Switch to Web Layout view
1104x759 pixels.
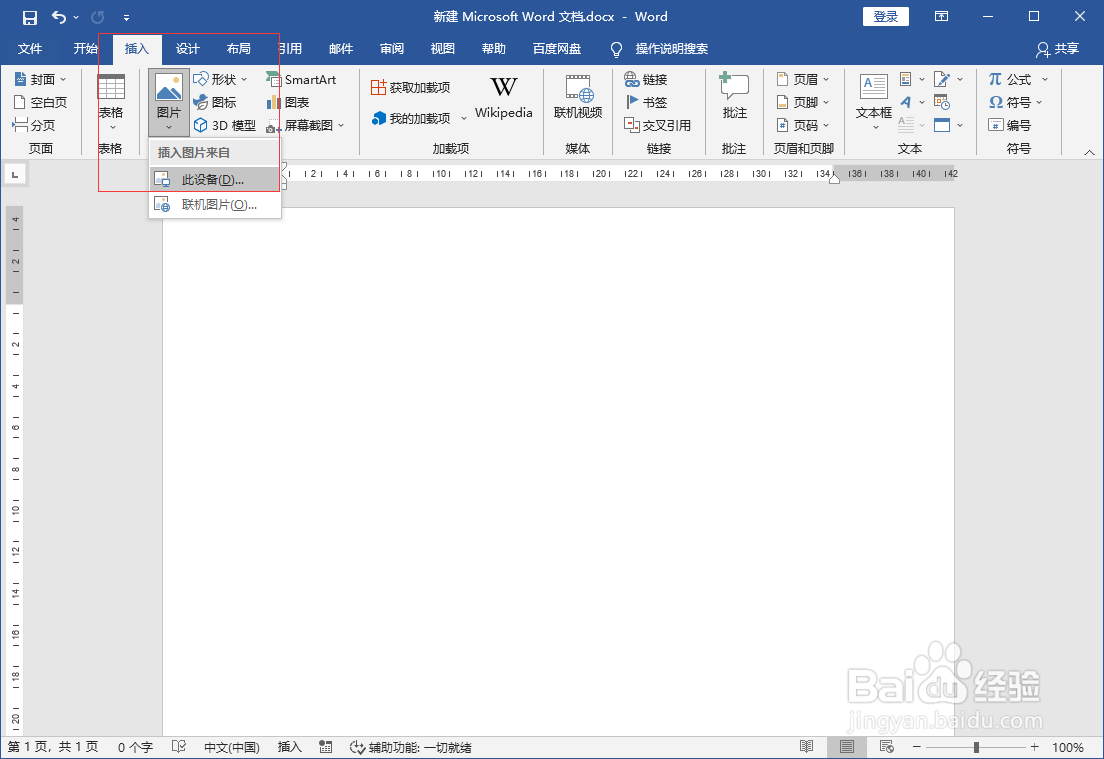coord(887,747)
